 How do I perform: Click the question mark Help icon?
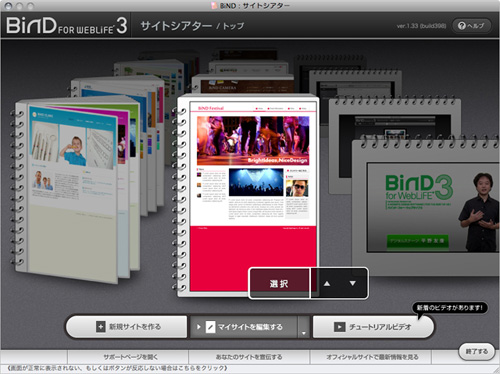(462, 26)
